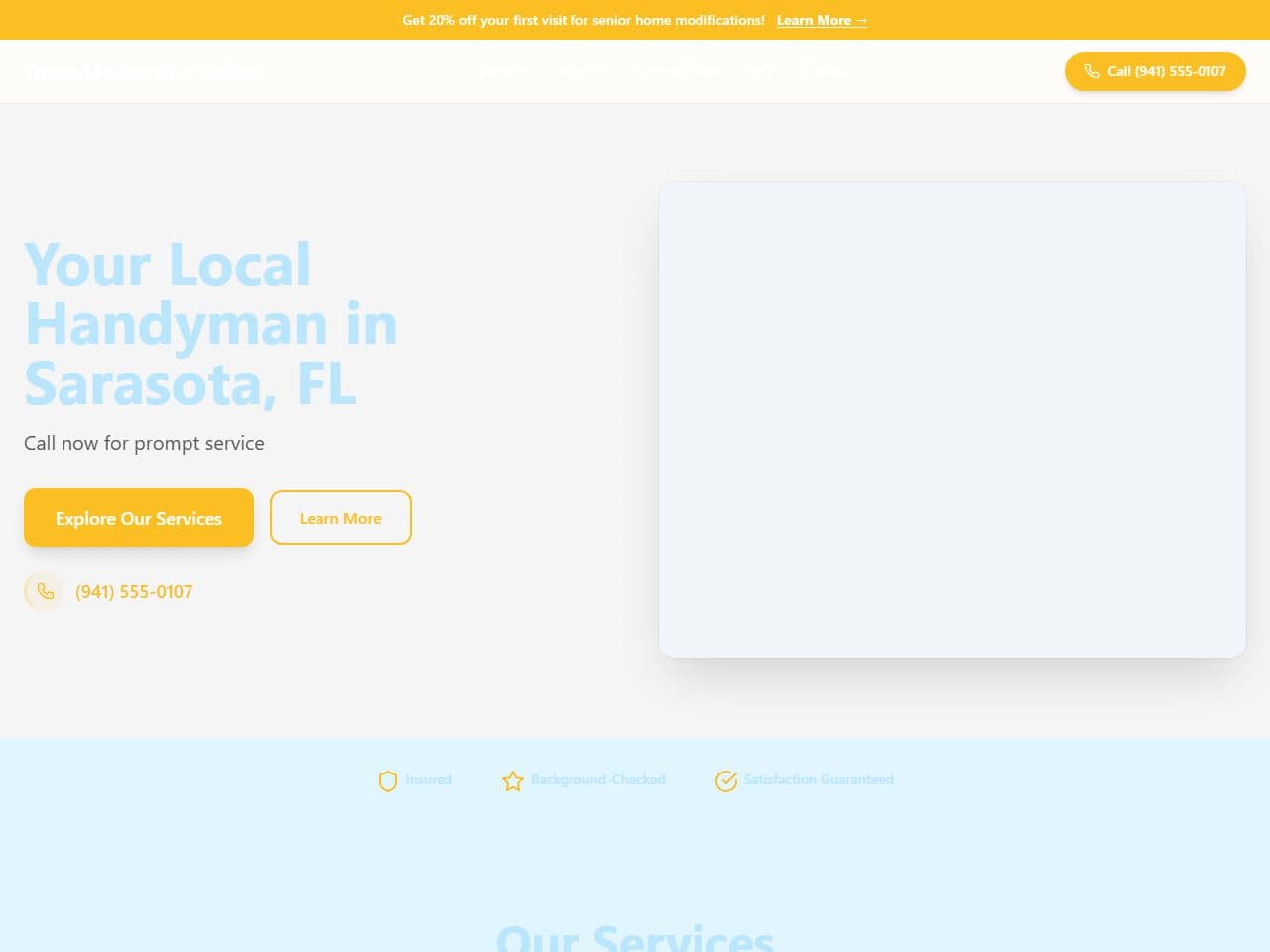The image size is (1270, 952).
Task: Open the Learn More link in the promo banner
Action: (815, 20)
